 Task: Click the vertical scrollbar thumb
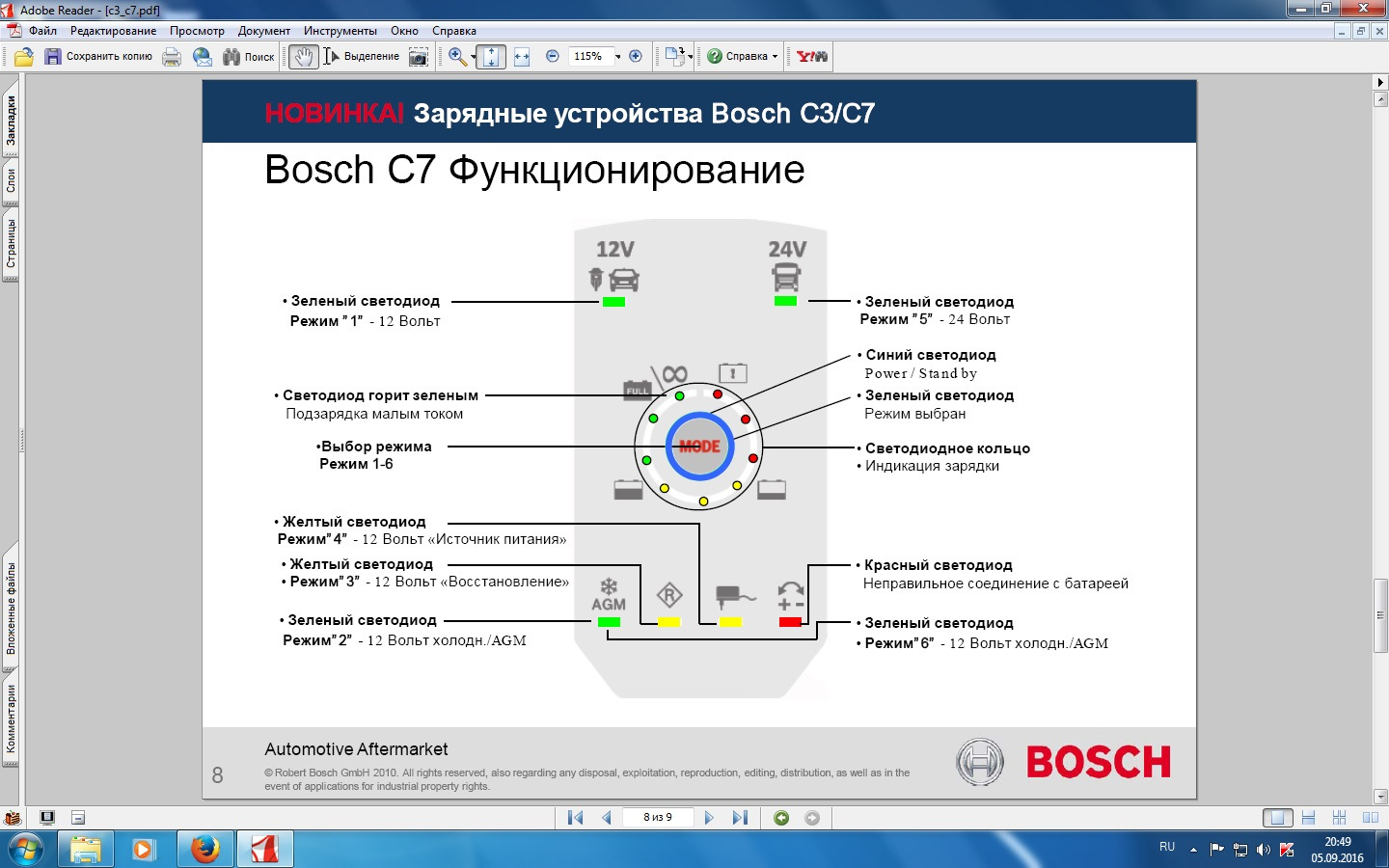(x=1380, y=613)
